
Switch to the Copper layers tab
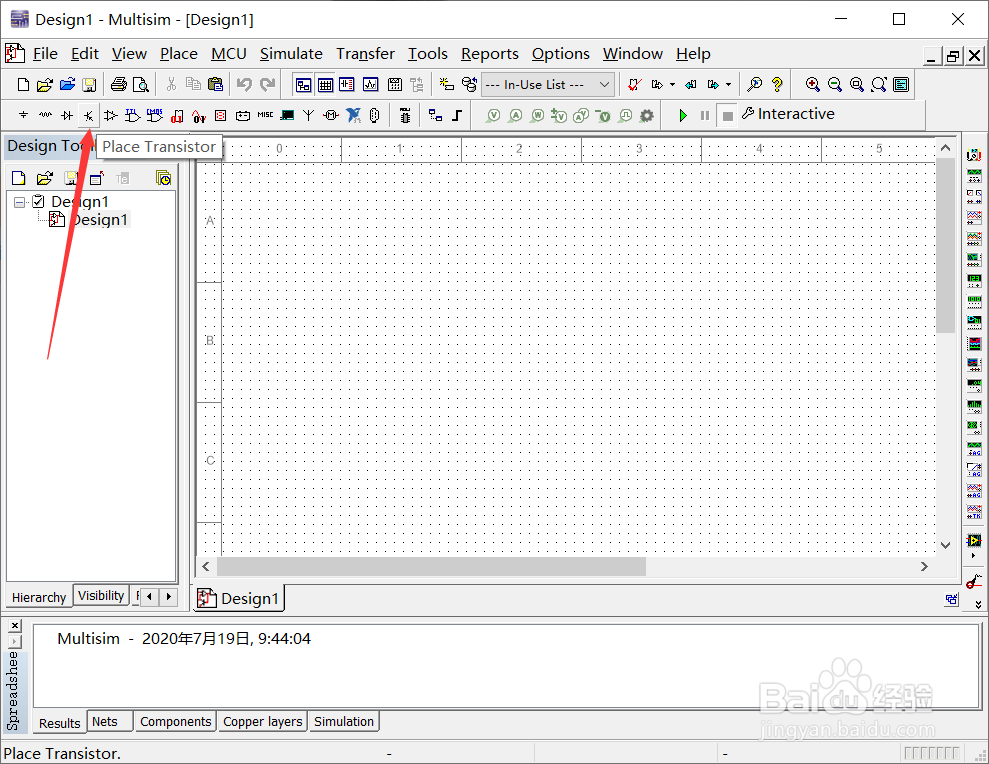click(x=262, y=721)
